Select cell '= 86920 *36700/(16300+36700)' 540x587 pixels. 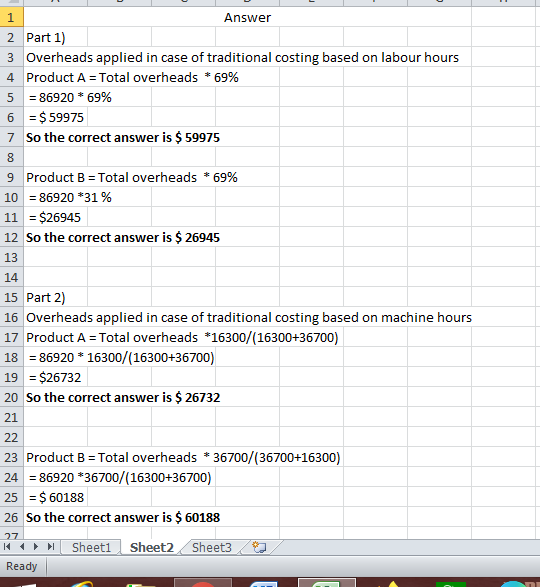[x=120, y=478]
